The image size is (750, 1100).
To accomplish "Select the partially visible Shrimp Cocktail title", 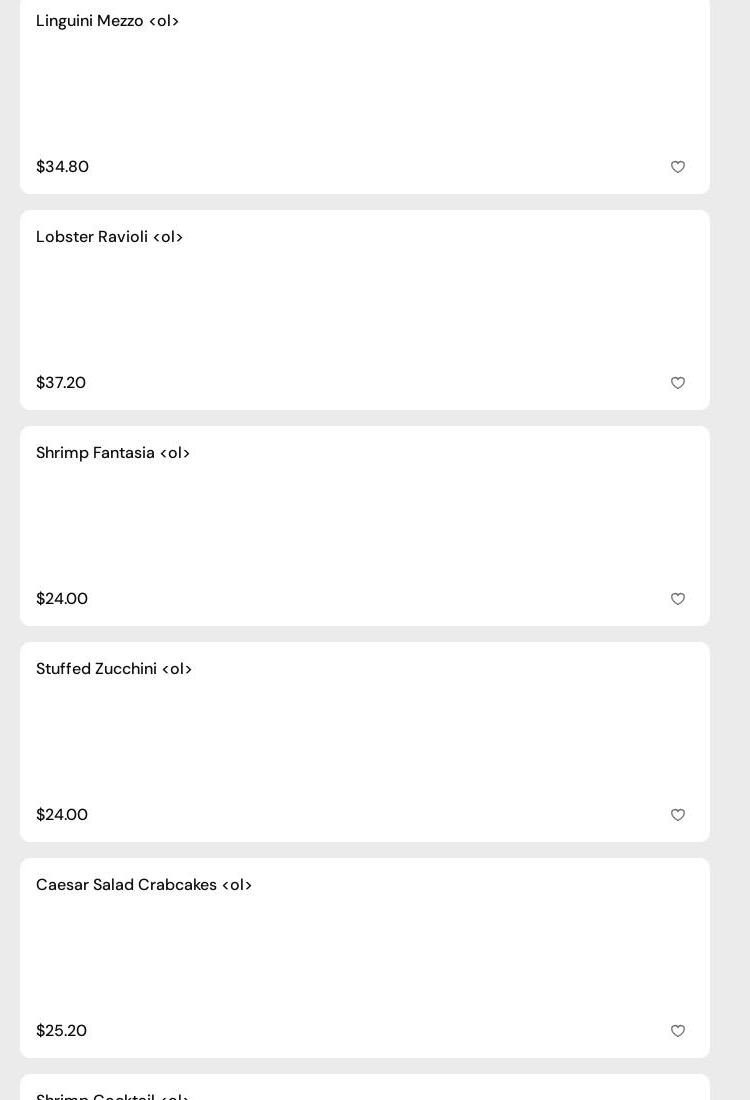I will [x=112, y=1096].
